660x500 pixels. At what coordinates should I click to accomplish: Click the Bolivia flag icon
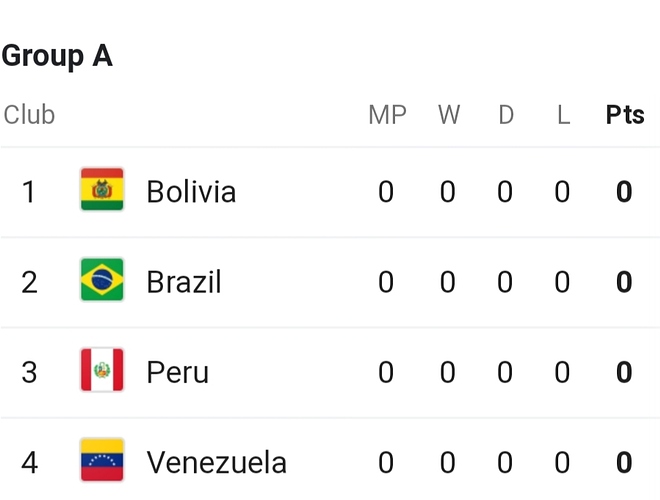pyautogui.click(x=102, y=189)
